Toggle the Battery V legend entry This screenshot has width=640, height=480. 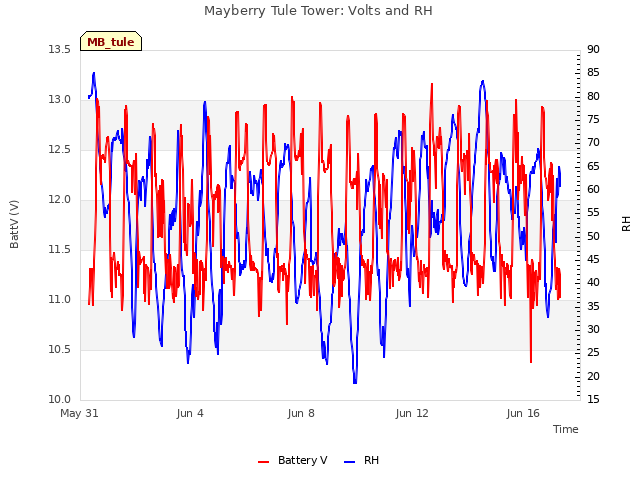coord(293,460)
